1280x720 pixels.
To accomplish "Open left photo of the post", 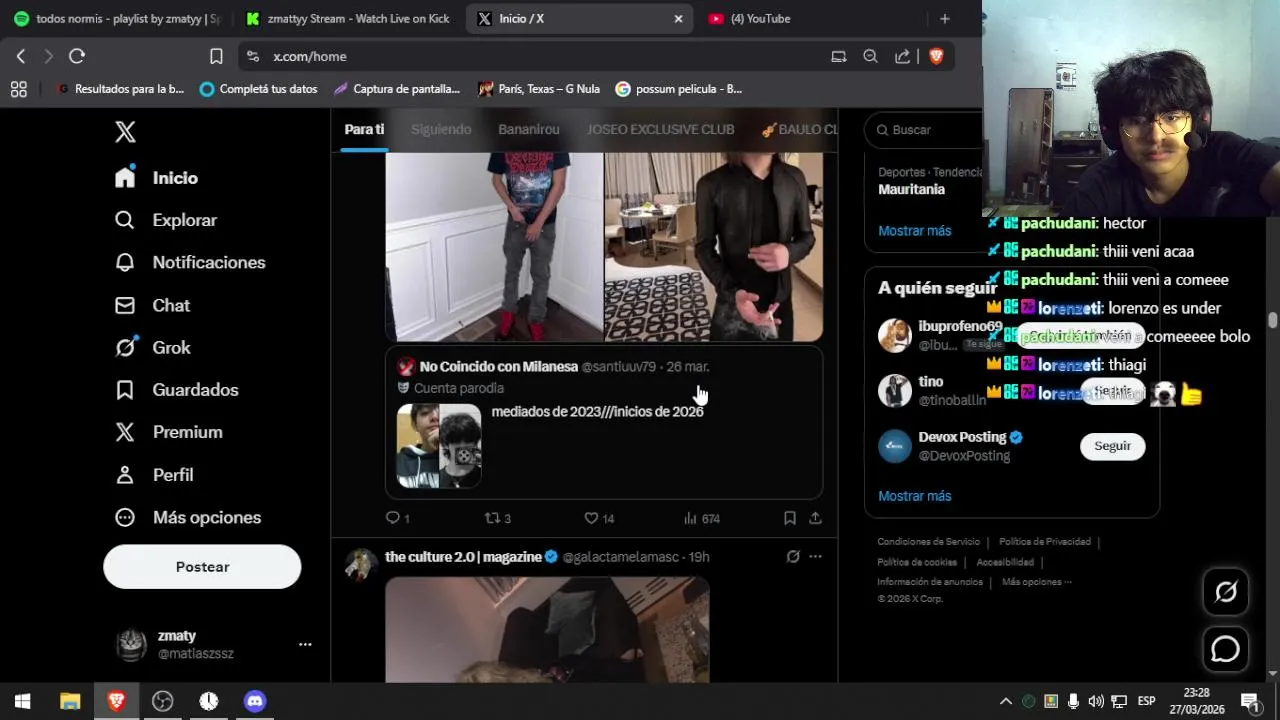I will [x=495, y=247].
